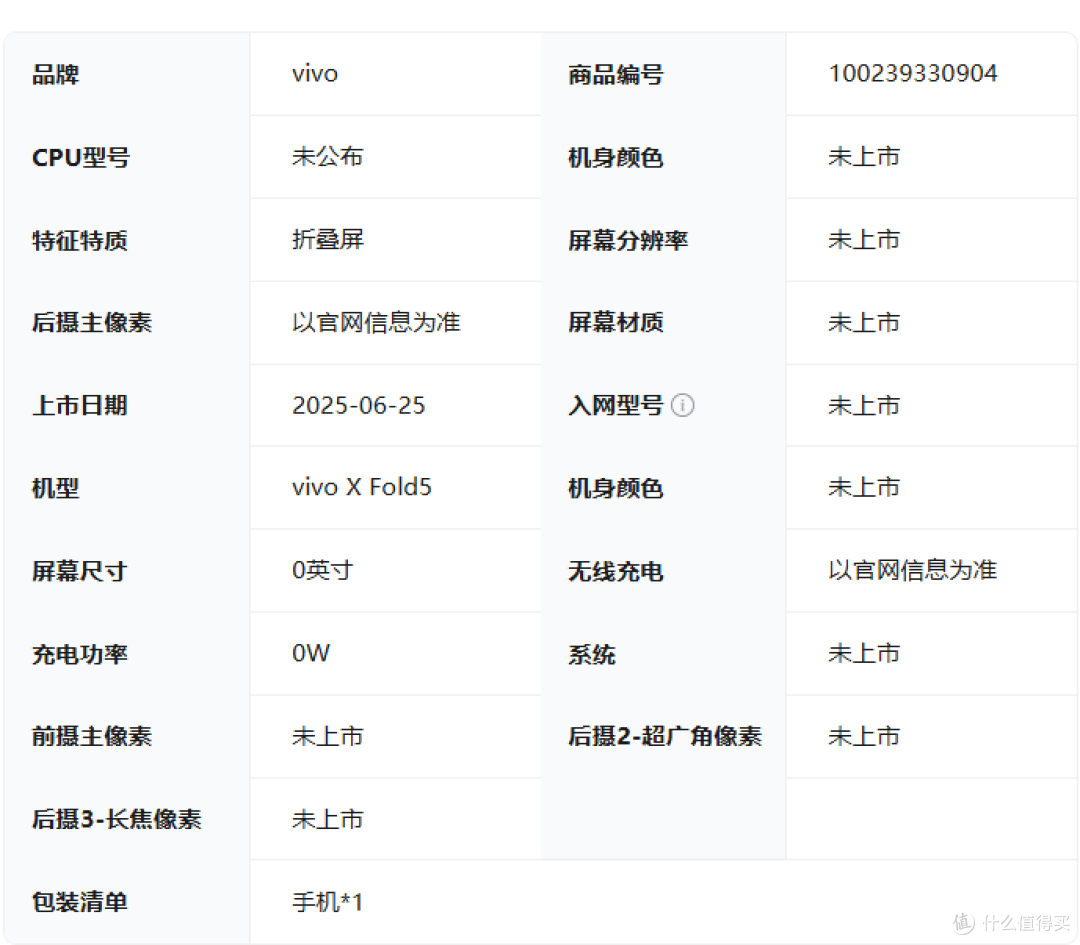Click the info icon beside 入网型号
The width and height of the screenshot is (1080, 945).
[x=683, y=405]
